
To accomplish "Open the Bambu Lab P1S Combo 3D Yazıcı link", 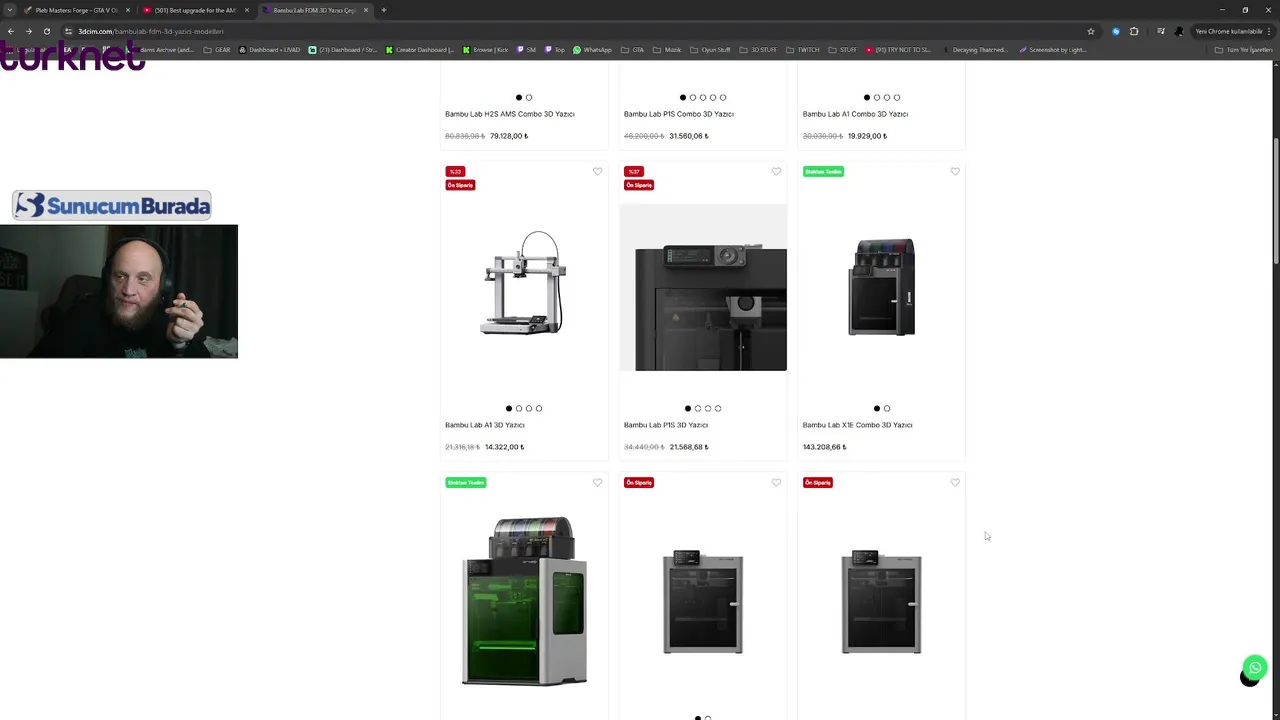I will [x=679, y=114].
